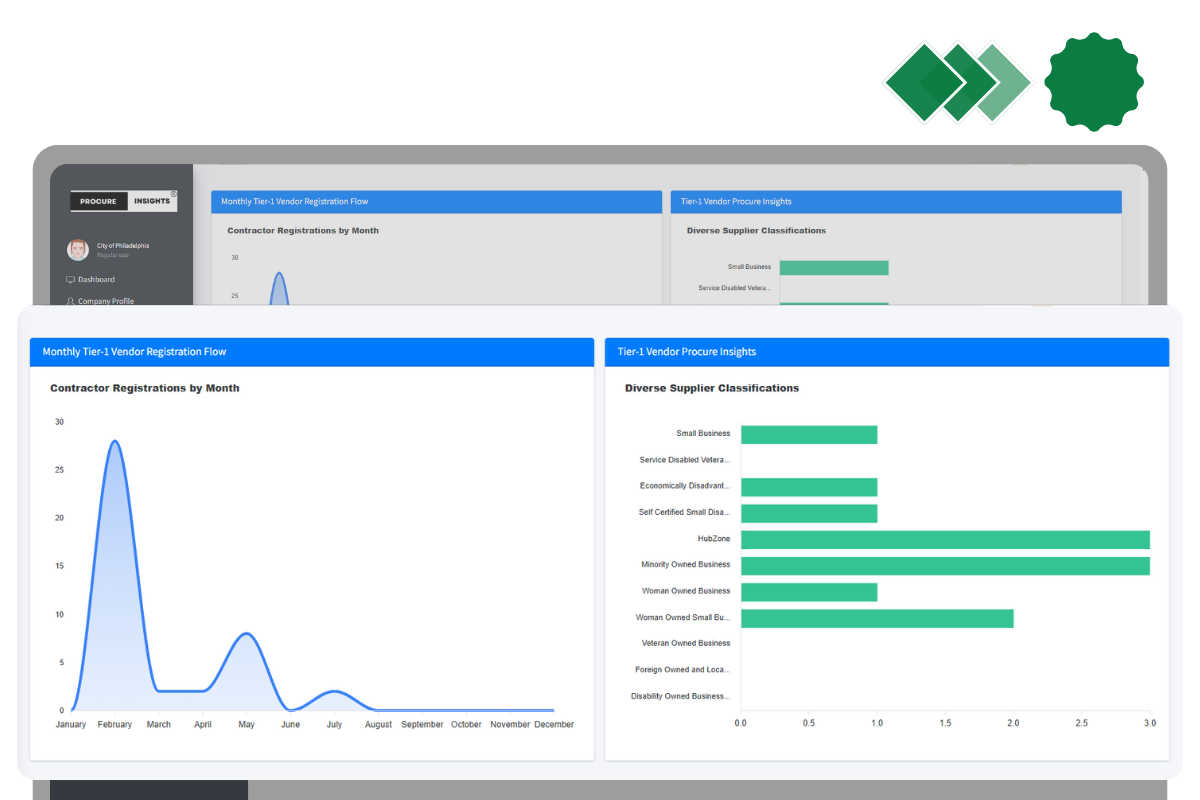Click the Woman Owned Small Business bar
Viewport: 1200px width, 800px height.
click(877, 618)
